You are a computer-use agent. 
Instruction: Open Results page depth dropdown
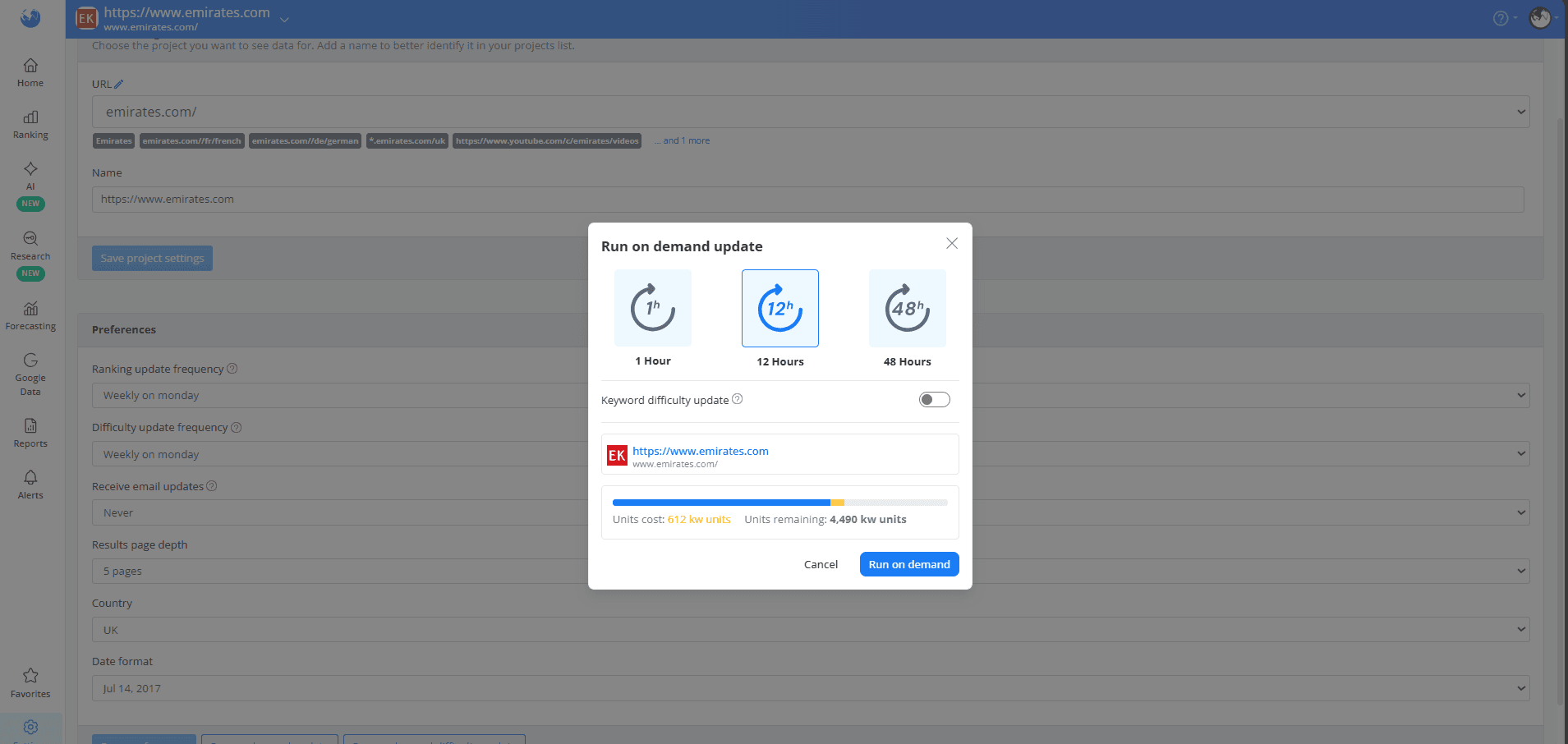coord(811,571)
